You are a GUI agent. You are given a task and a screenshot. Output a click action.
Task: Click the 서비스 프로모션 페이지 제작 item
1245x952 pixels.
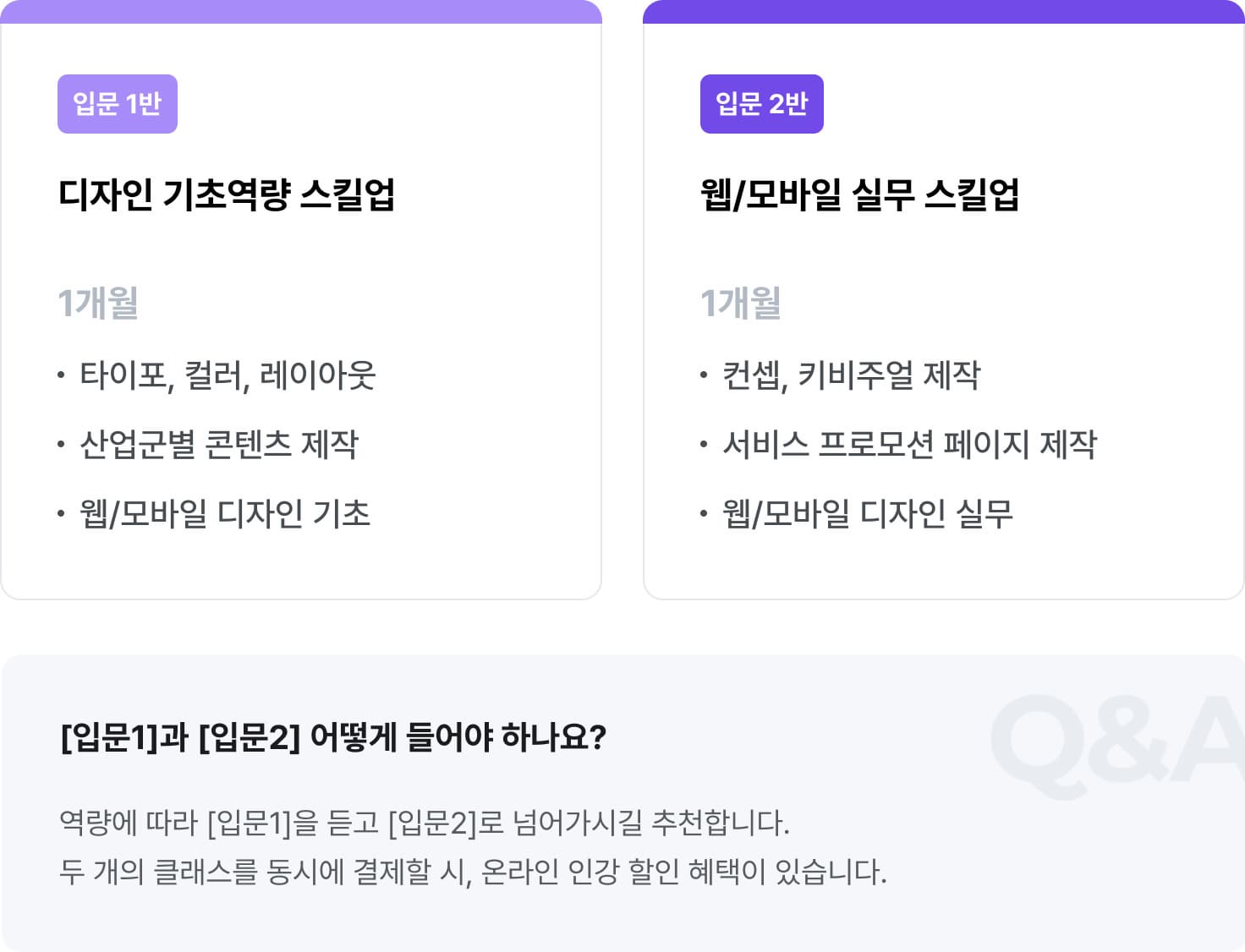coord(909,444)
